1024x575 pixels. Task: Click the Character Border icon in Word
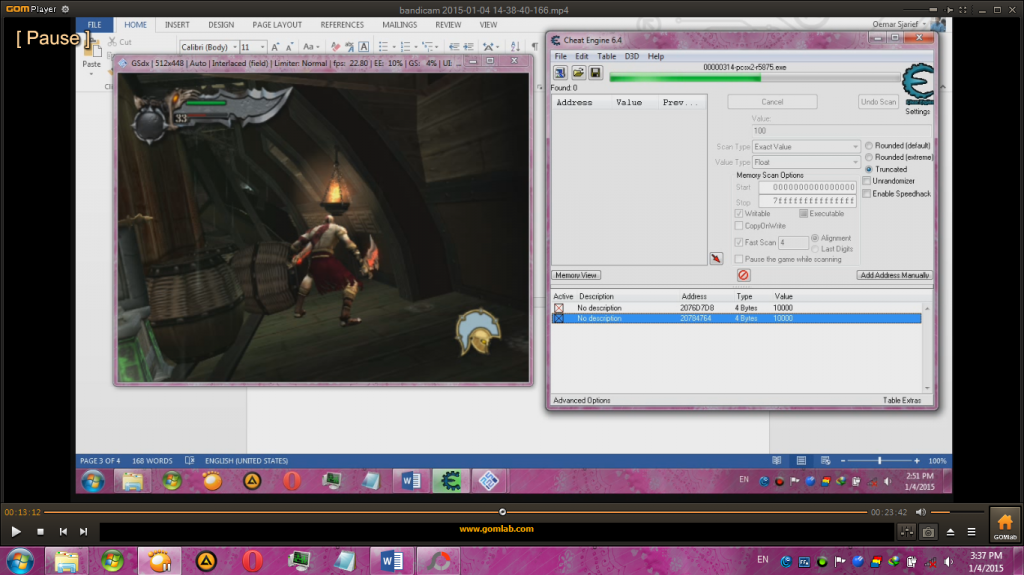click(x=364, y=47)
